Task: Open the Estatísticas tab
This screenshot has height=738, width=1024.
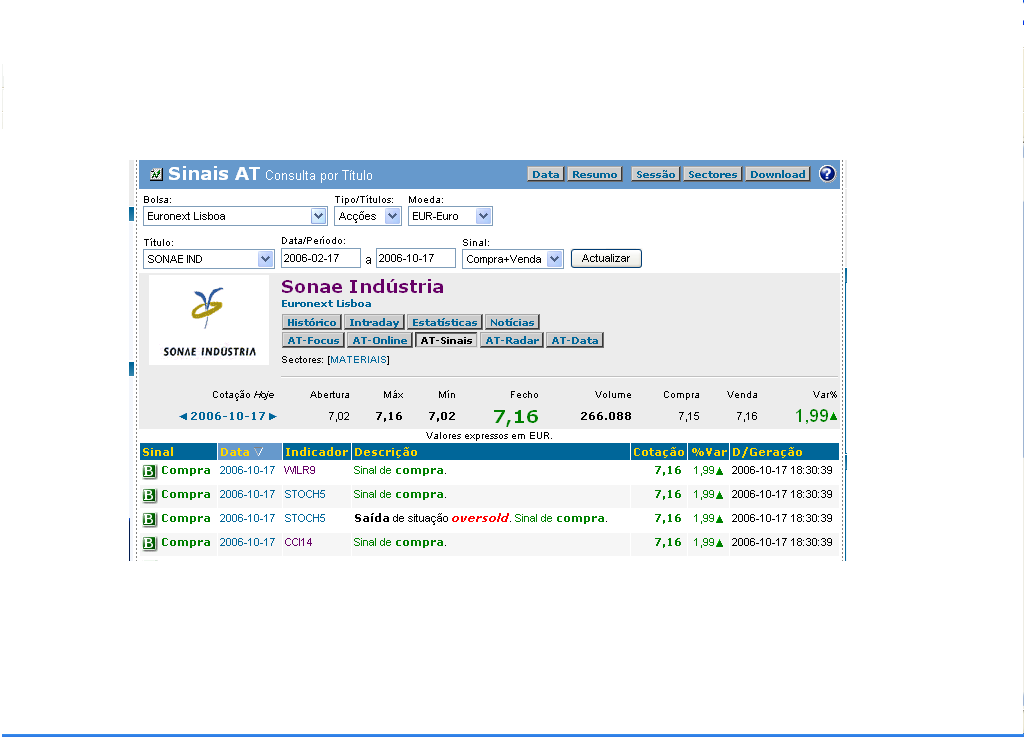Action: tap(444, 322)
